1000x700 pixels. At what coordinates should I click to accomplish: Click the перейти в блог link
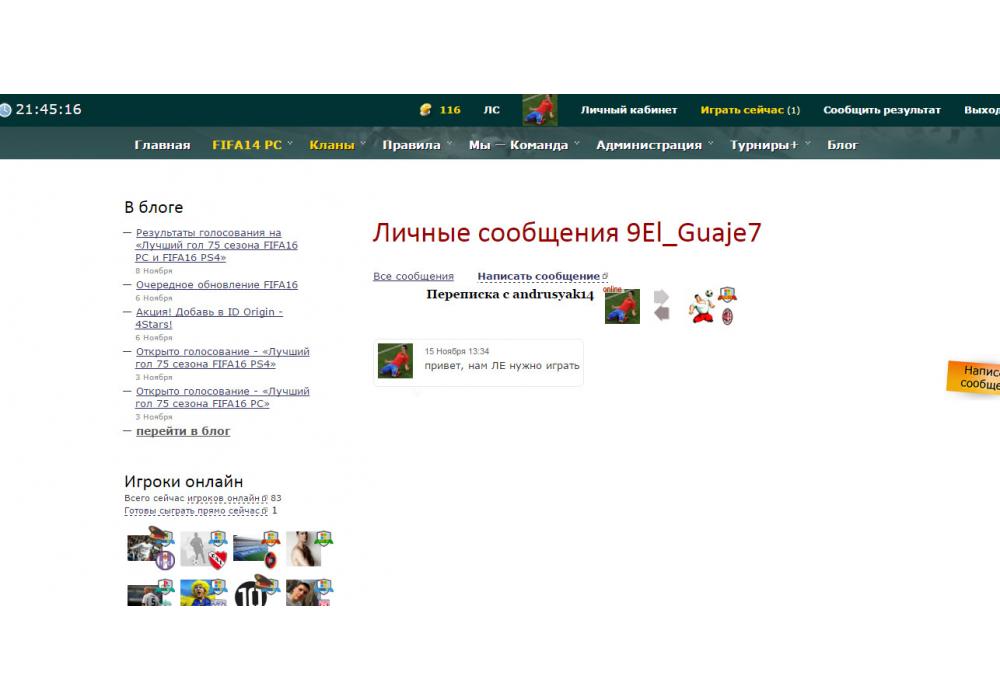coord(183,431)
